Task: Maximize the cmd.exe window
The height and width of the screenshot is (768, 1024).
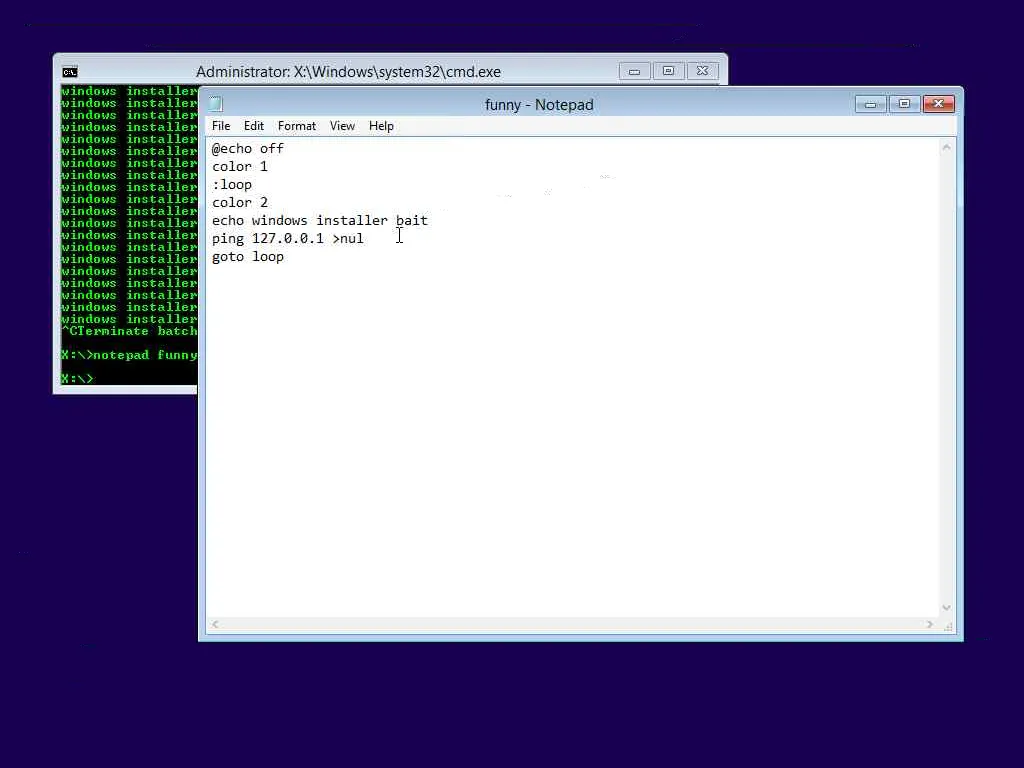Action: (668, 71)
